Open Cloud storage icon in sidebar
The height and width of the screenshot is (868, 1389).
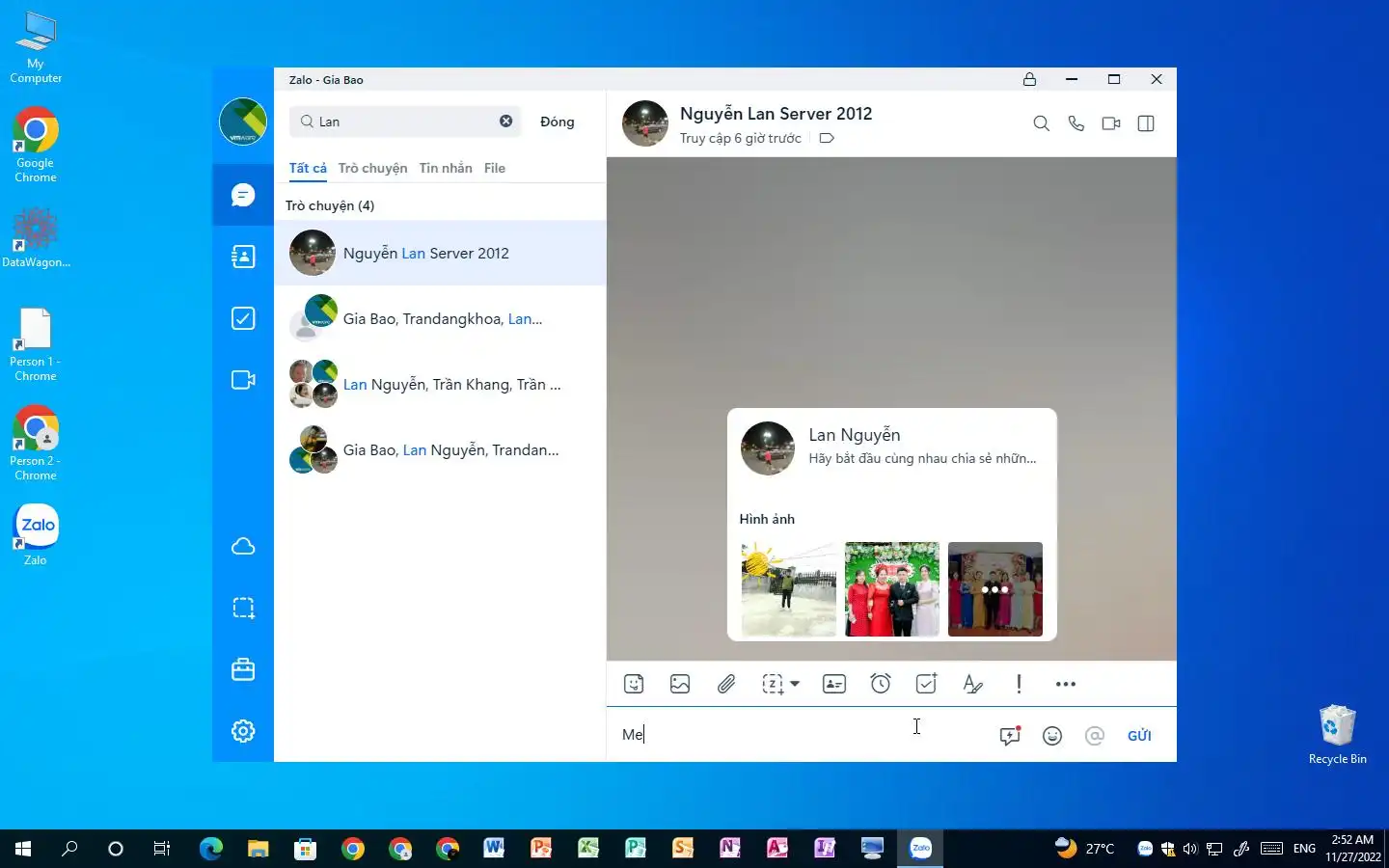[x=243, y=546]
